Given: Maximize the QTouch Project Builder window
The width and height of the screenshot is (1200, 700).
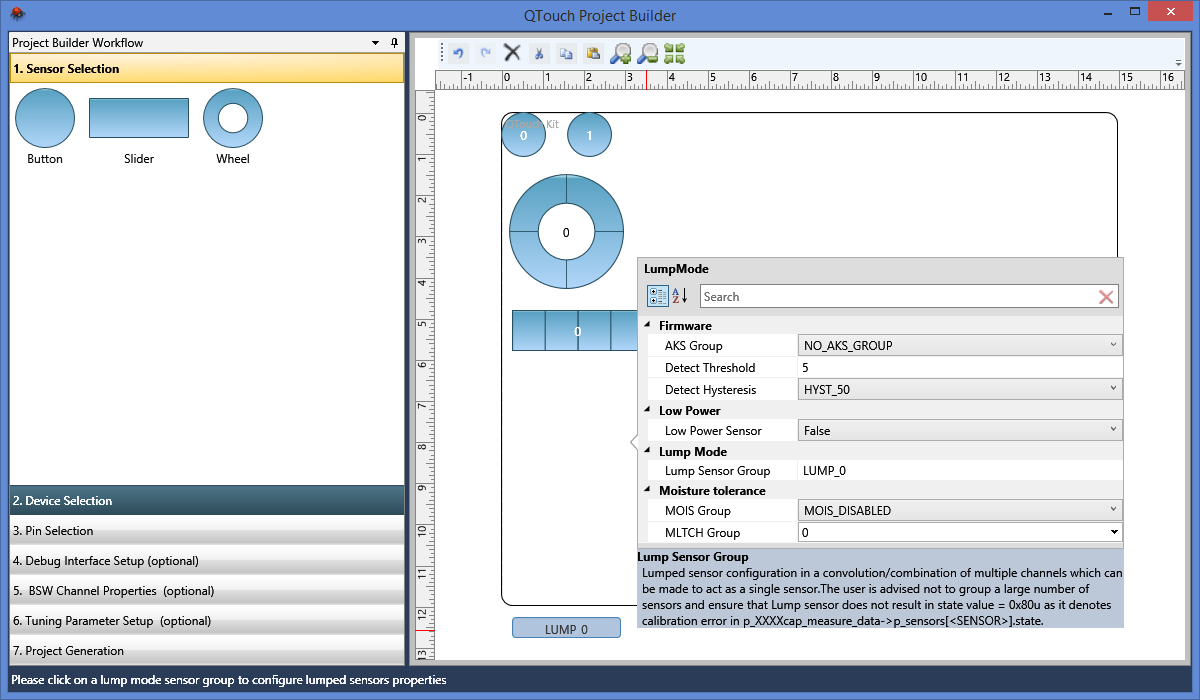Looking at the screenshot, I should click(x=1135, y=12).
